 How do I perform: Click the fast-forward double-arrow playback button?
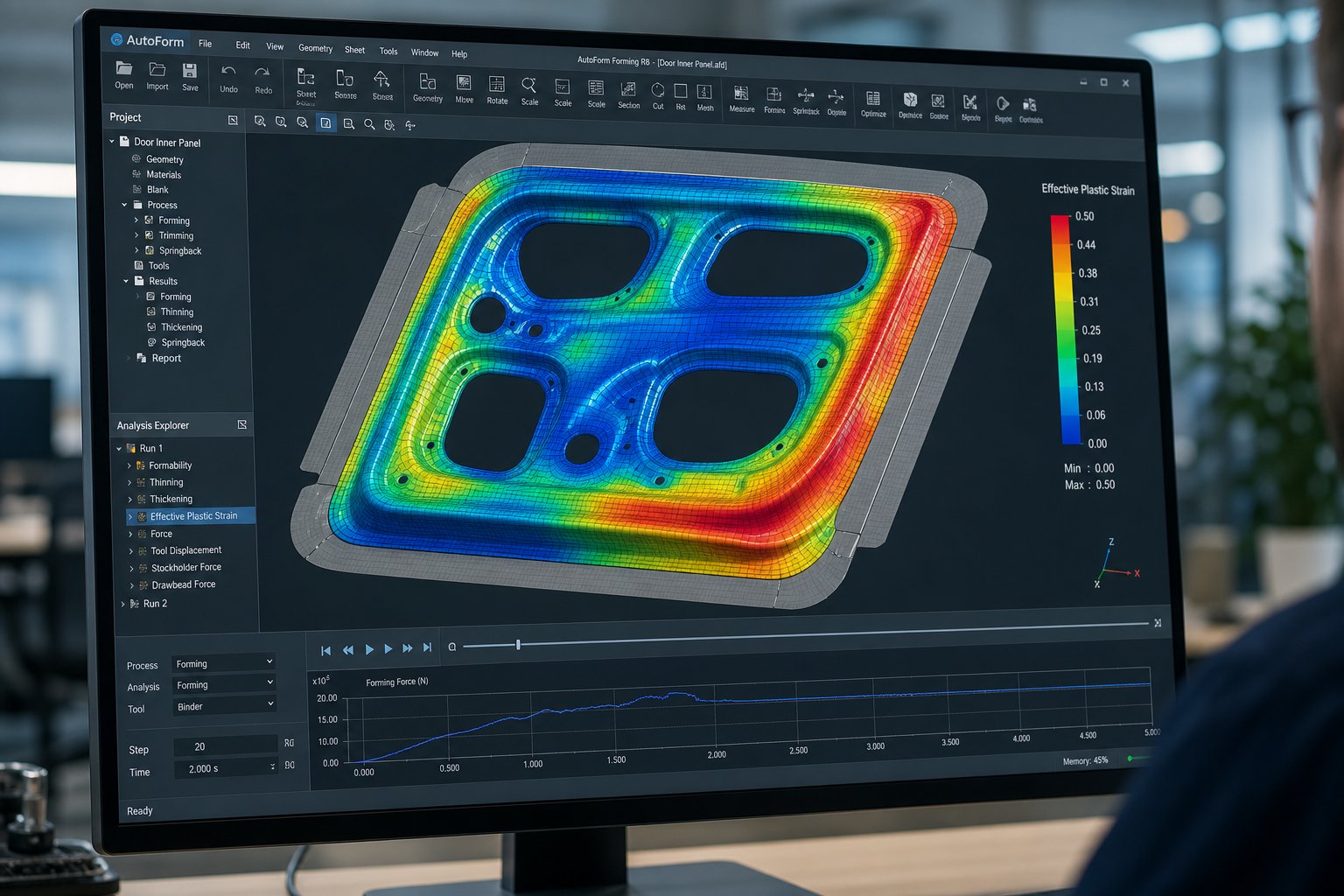(407, 648)
